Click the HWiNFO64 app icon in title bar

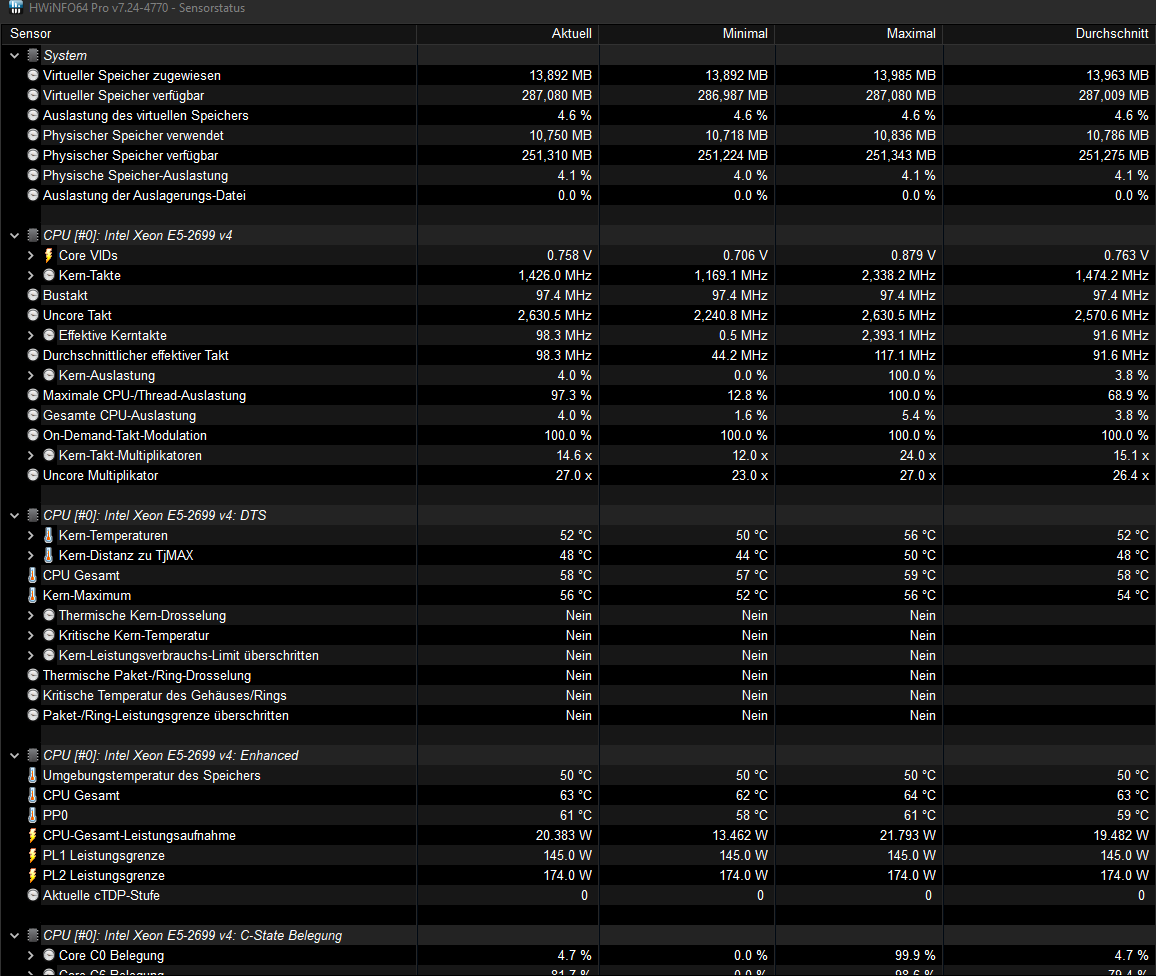pos(15,8)
